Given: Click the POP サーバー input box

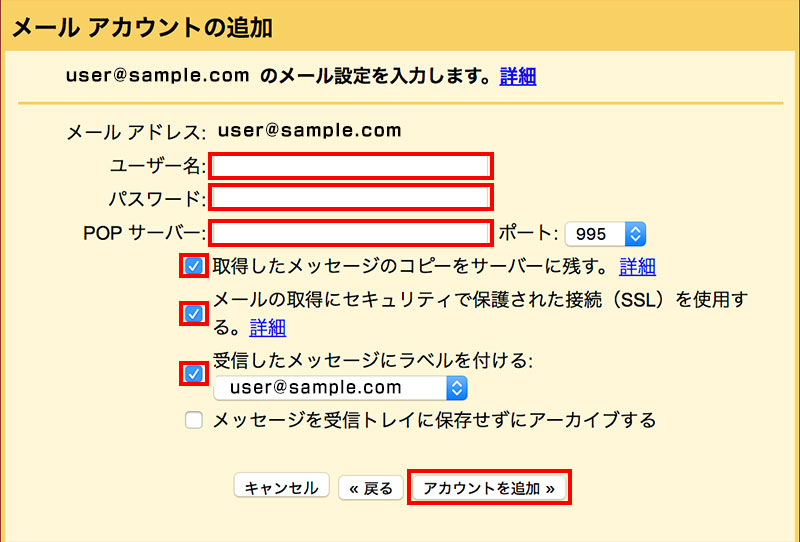Looking at the screenshot, I should [x=351, y=233].
